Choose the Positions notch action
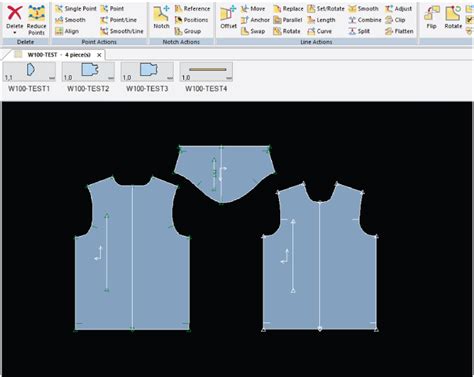474x377 pixels. coord(191,20)
